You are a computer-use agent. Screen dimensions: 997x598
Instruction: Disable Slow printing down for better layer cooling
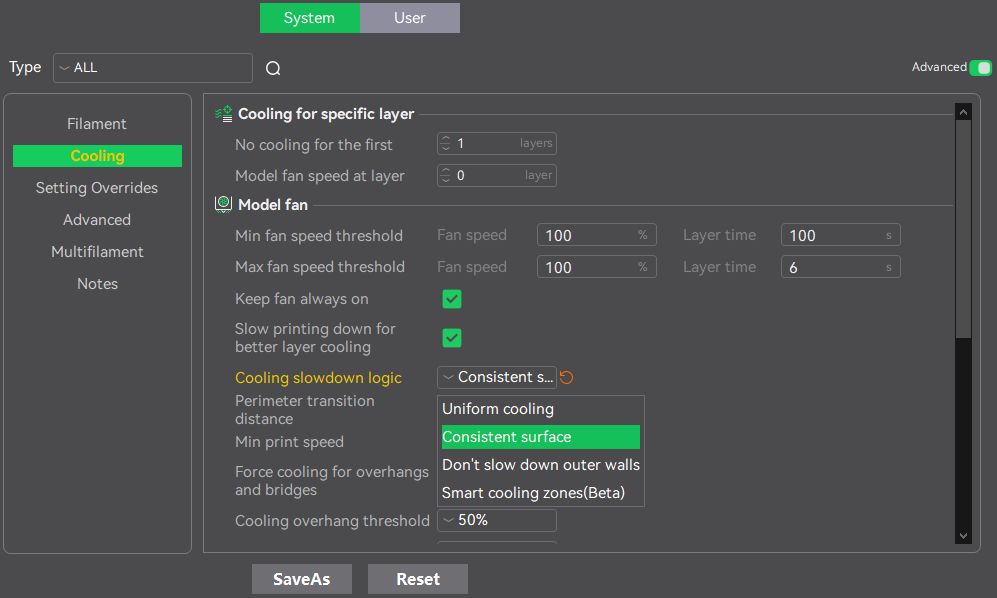[452, 338]
